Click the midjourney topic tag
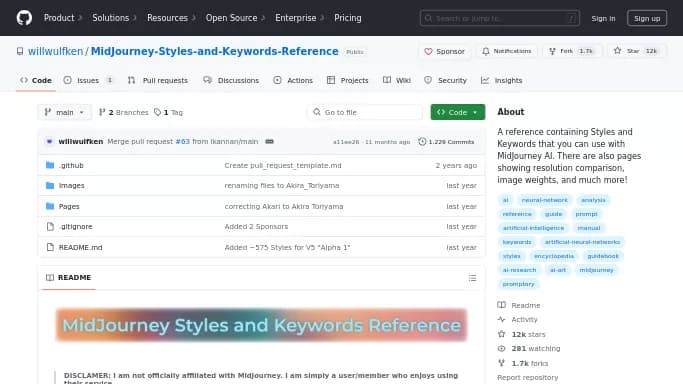The height and width of the screenshot is (384, 683). point(596,270)
